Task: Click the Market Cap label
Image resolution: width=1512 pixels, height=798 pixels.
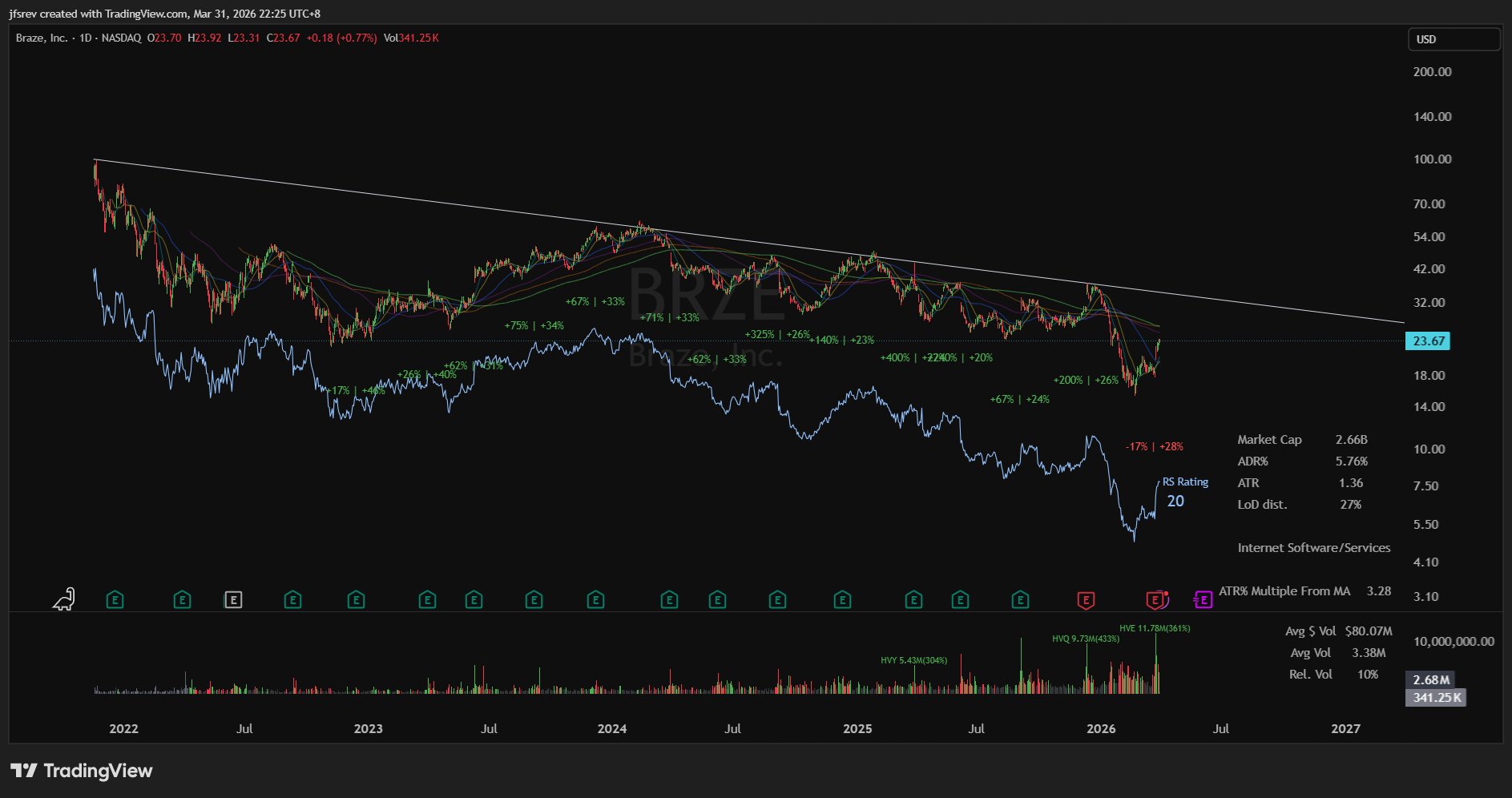Action: pyautogui.click(x=1269, y=440)
